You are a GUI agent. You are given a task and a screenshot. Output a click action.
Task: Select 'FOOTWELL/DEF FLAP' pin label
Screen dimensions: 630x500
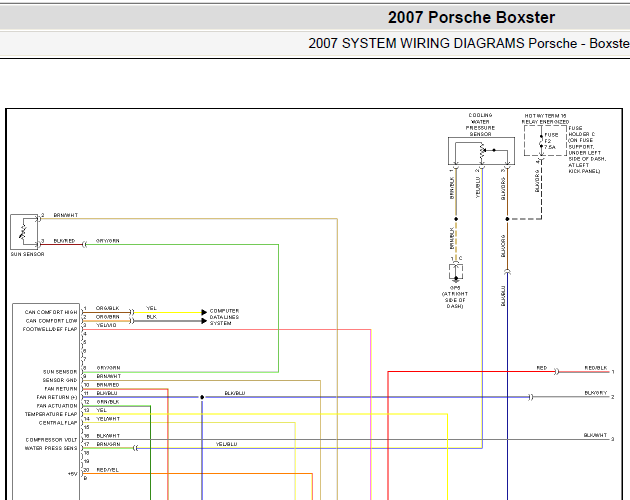(x=50, y=329)
